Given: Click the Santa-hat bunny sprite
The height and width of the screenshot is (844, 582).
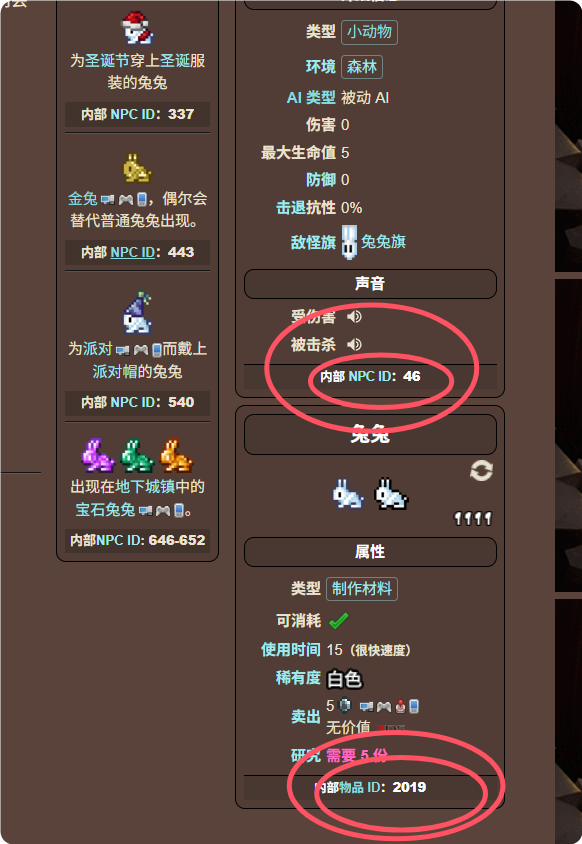Looking at the screenshot, I should [x=137, y=28].
